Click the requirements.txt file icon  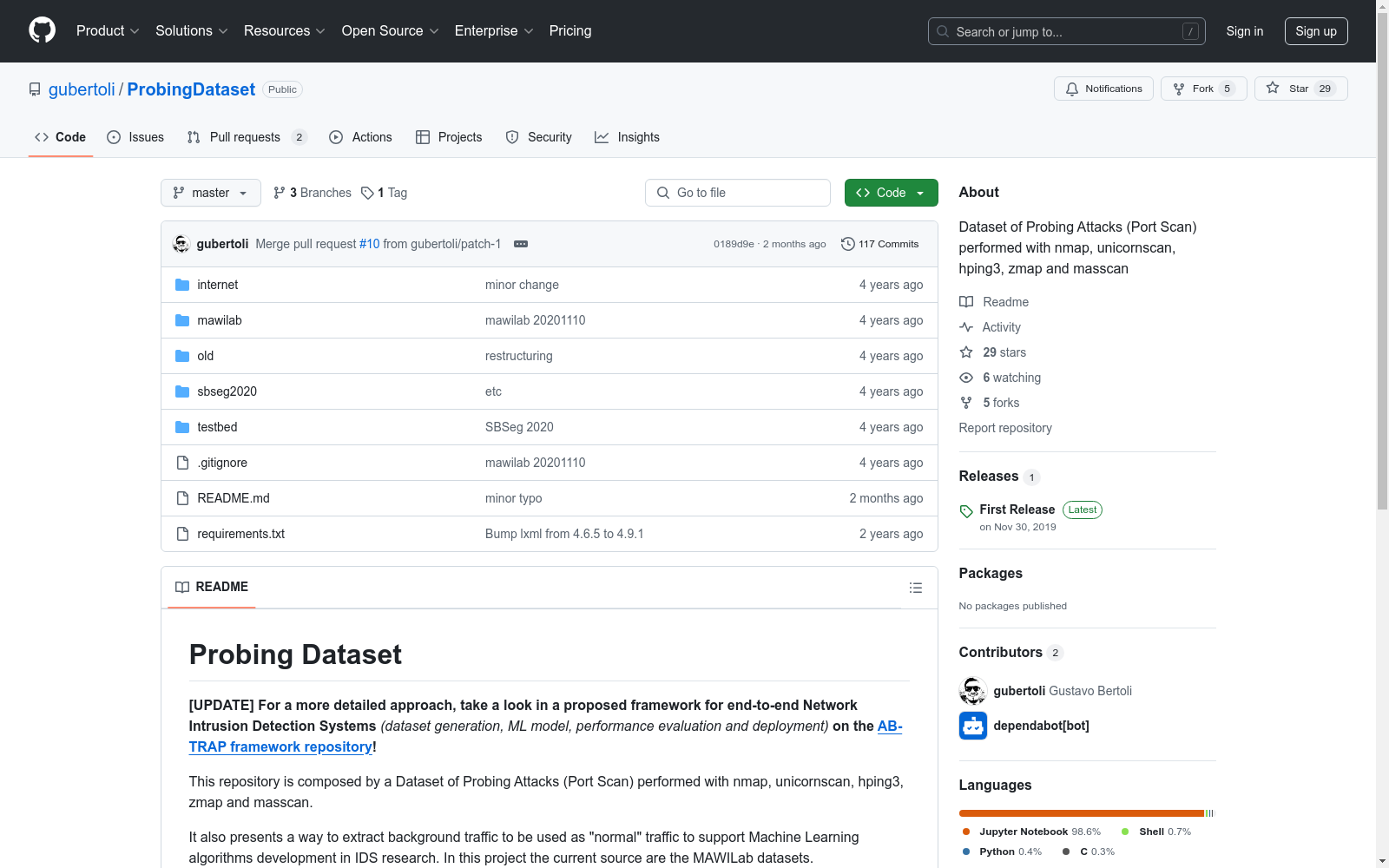pos(182,534)
